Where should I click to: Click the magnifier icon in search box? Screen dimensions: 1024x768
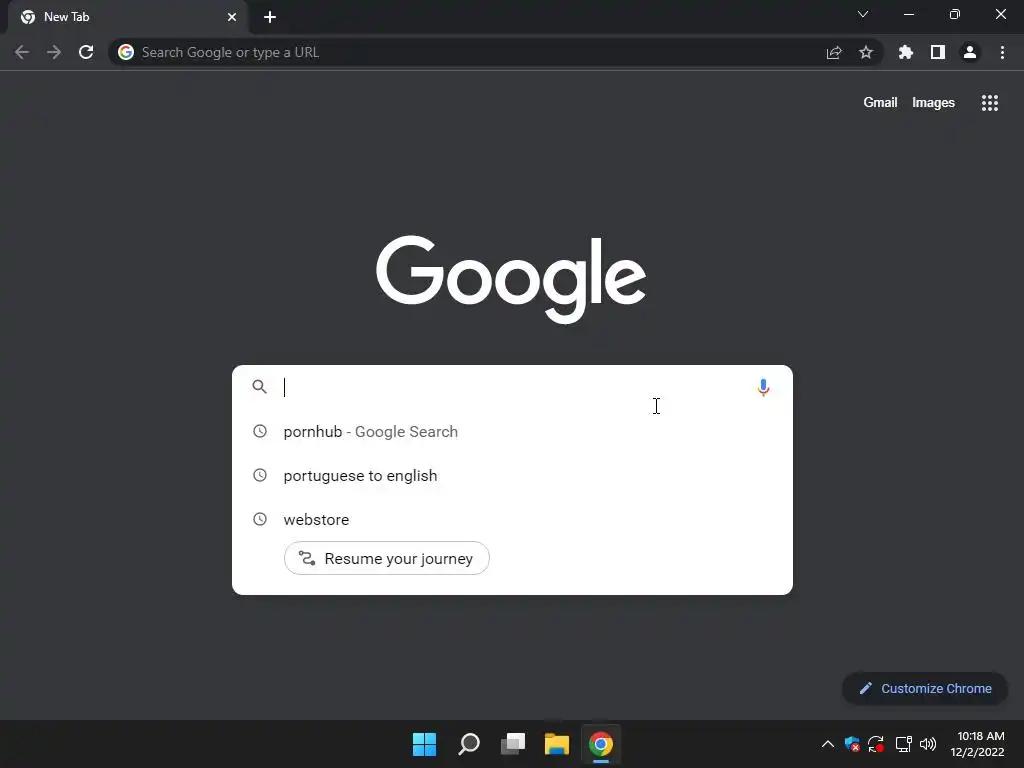pyautogui.click(x=260, y=387)
